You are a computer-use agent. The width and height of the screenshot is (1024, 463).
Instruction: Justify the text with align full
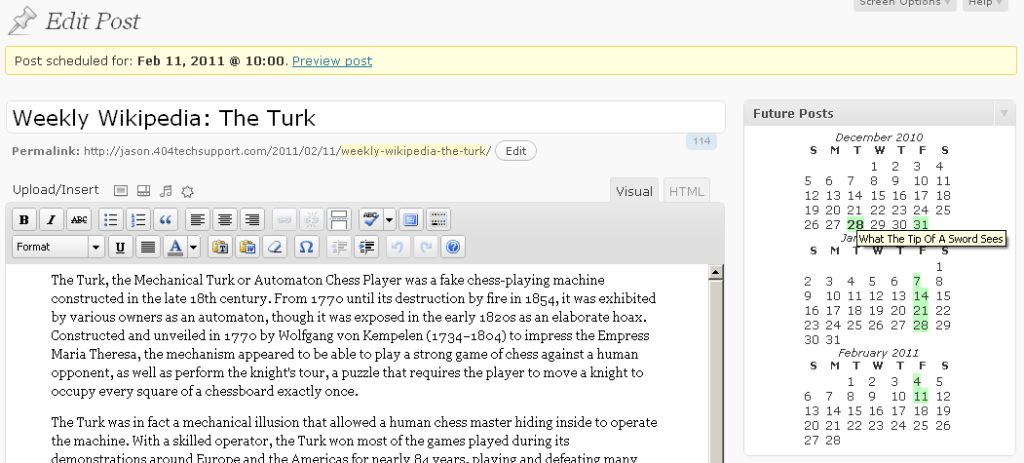148,247
